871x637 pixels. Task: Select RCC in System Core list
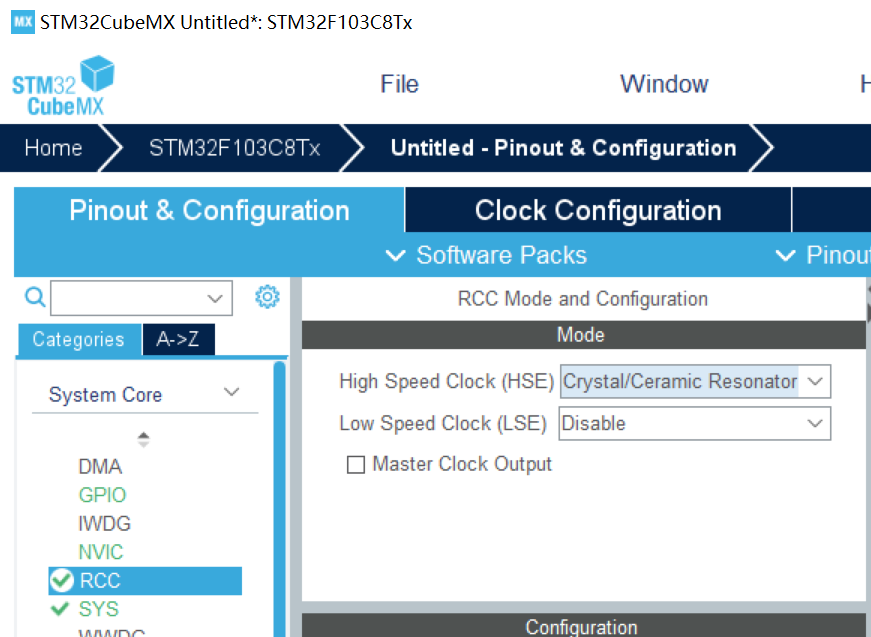[x=145, y=580]
